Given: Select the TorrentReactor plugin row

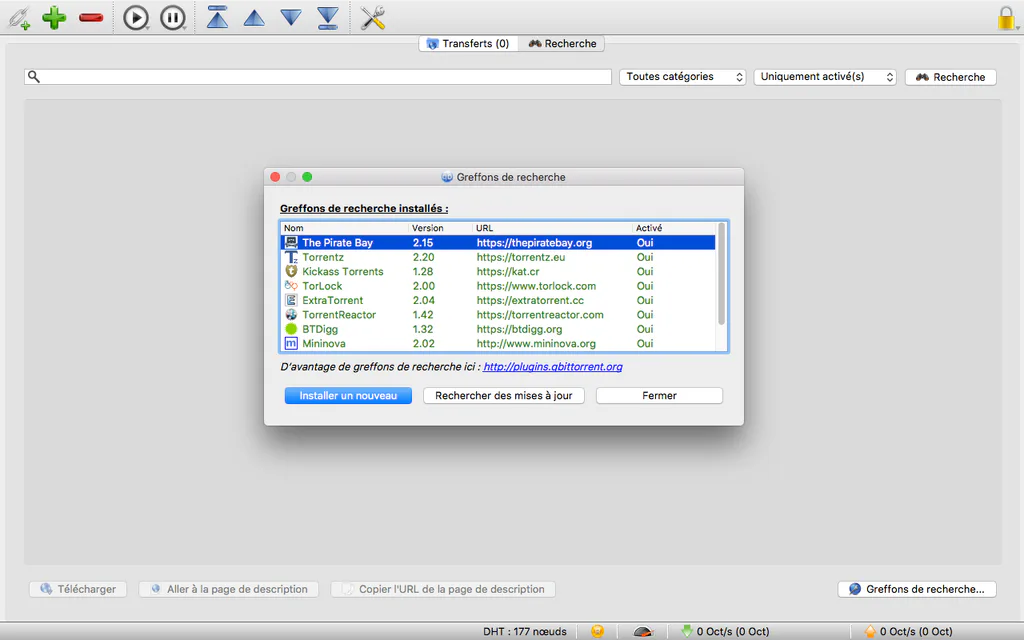Looking at the screenshot, I should (498, 315).
